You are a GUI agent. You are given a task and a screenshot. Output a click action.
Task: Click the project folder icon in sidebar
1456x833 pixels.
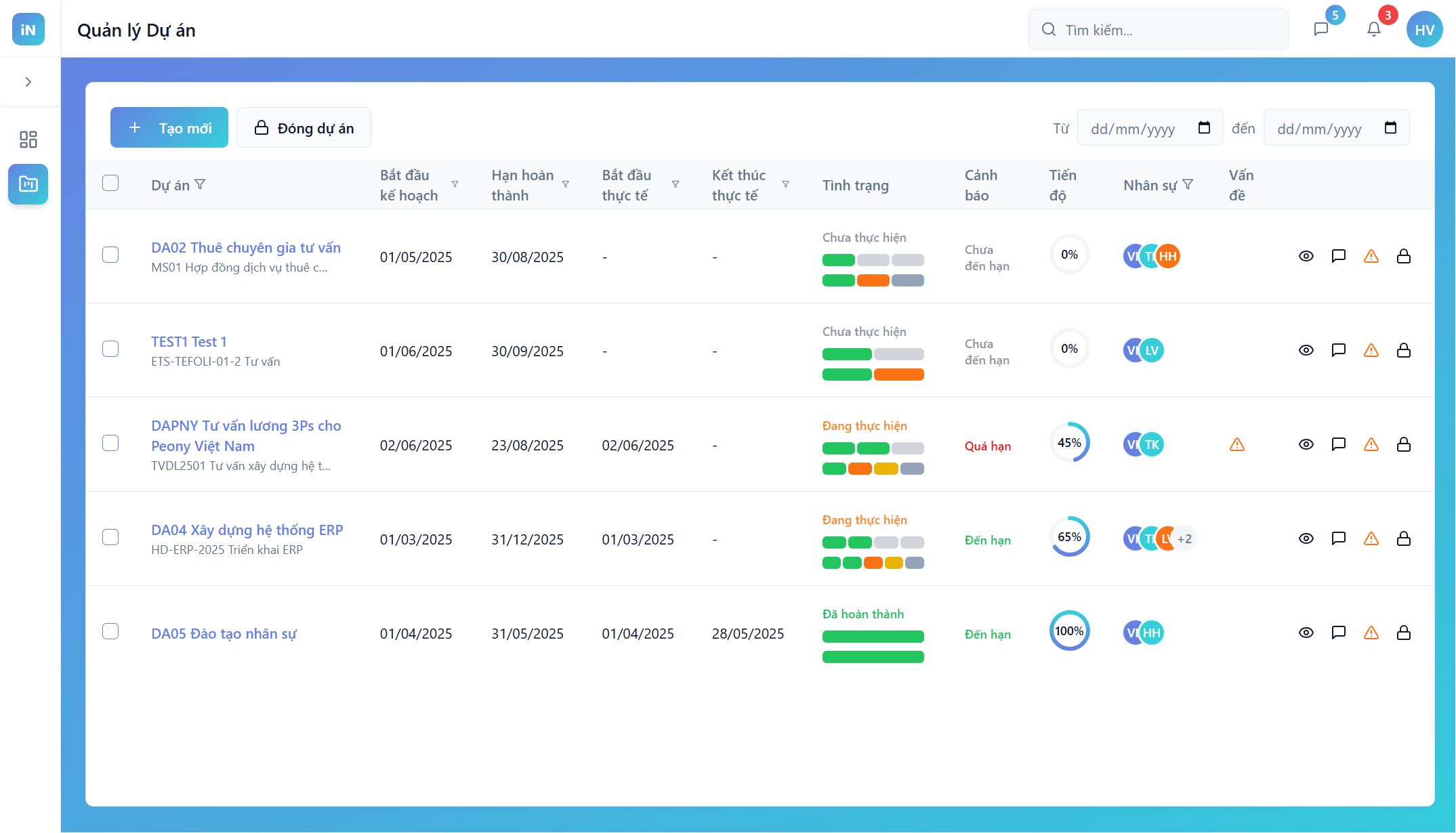click(28, 184)
